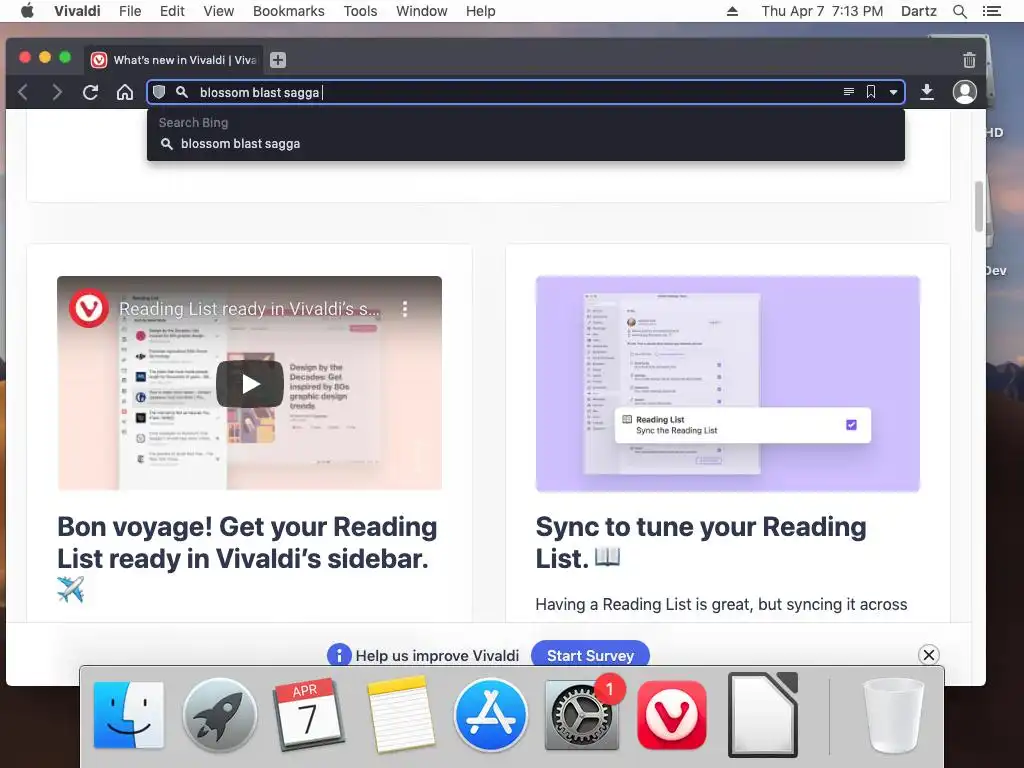Click the date and time in menu bar
1024x768 pixels.
click(x=822, y=11)
